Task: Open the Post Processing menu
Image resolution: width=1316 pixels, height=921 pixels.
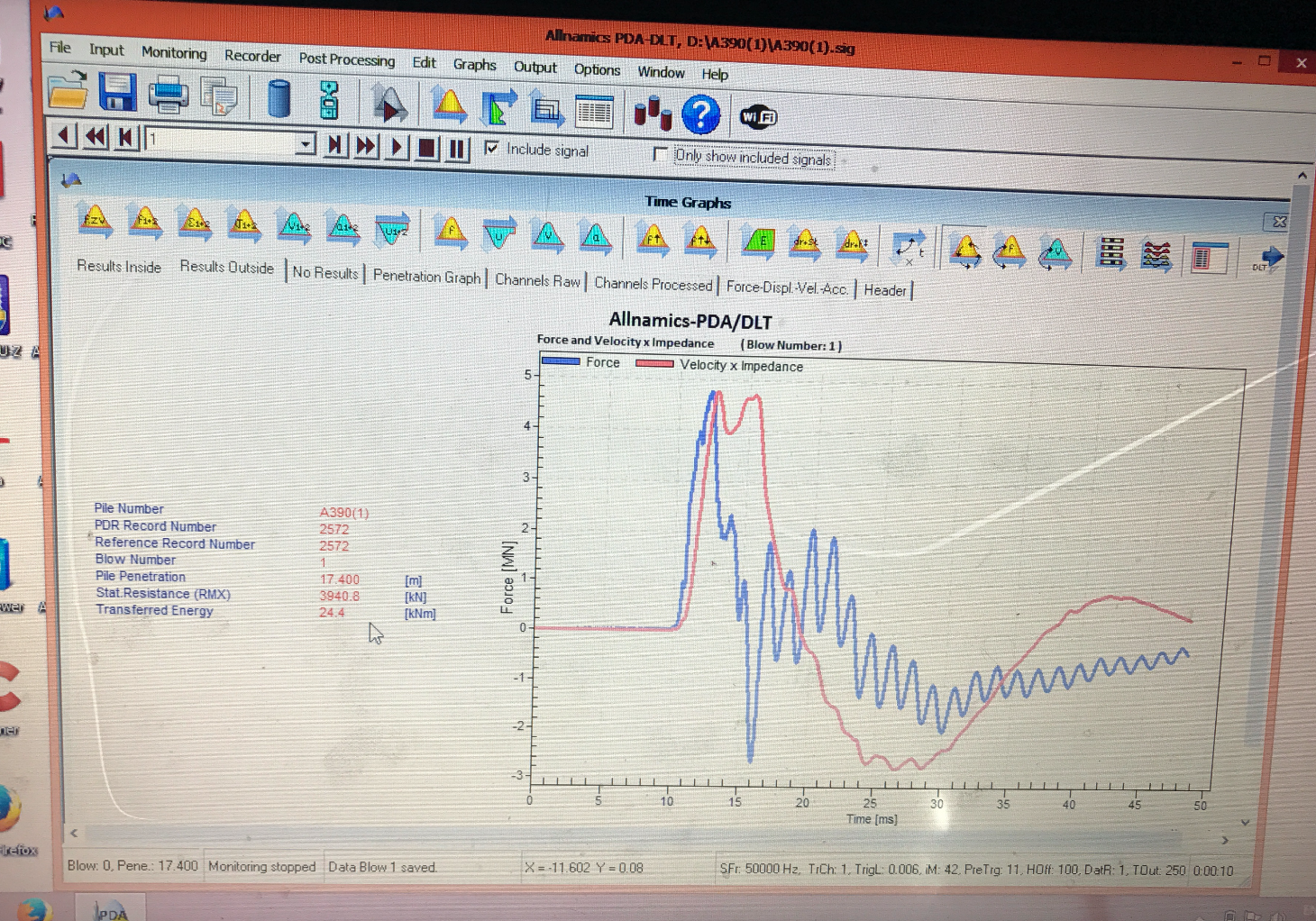Action: click(x=347, y=59)
